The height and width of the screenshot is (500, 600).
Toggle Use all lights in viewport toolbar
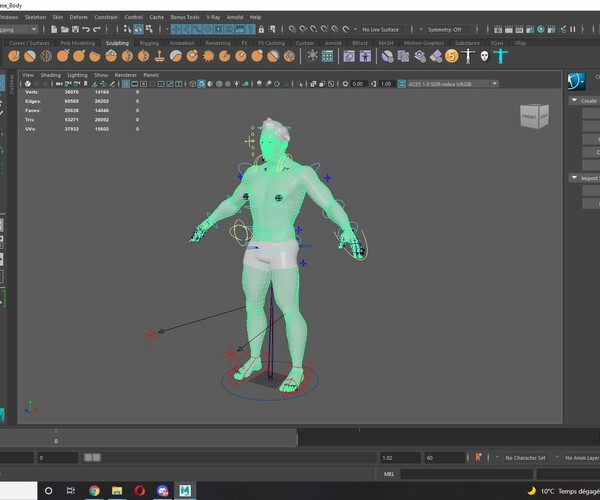point(236,84)
